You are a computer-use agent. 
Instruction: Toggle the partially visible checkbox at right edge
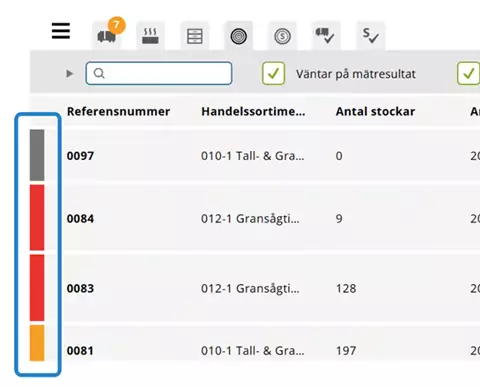coord(468,73)
